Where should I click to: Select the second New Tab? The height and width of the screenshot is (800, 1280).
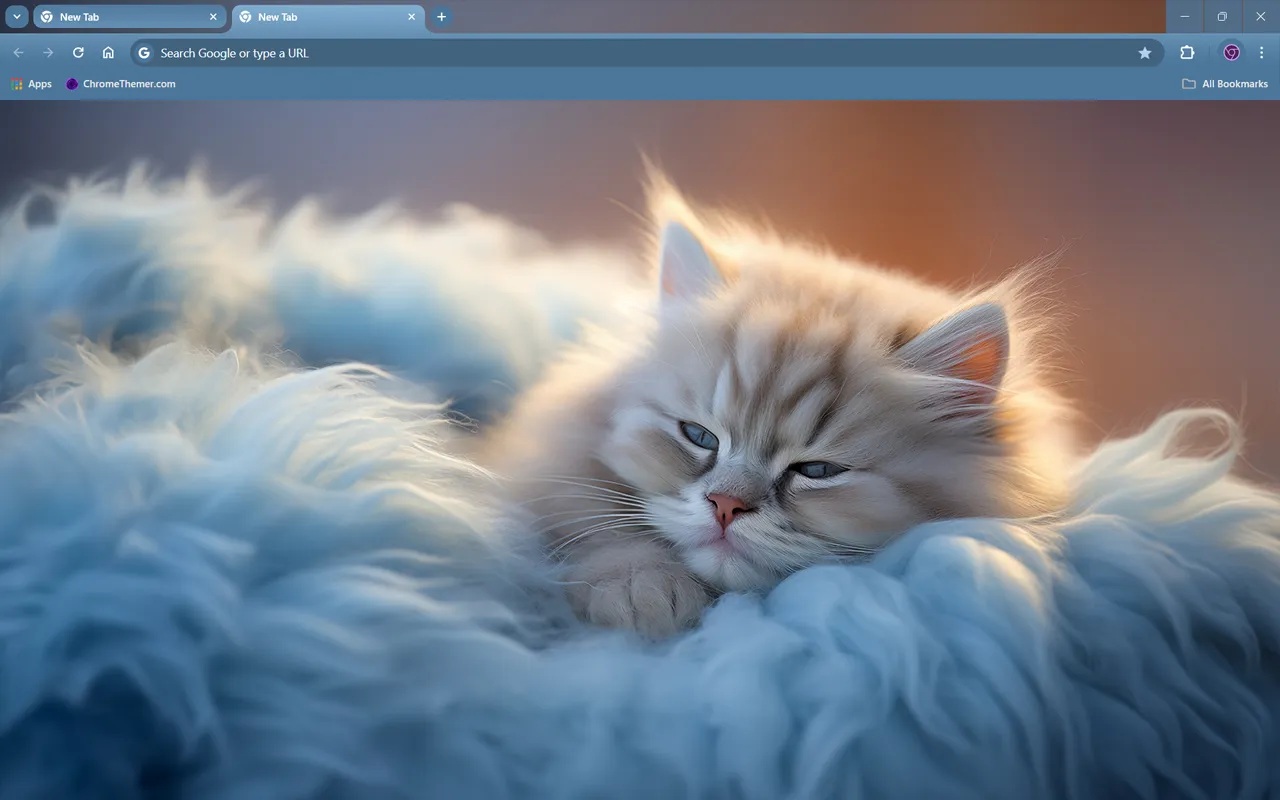click(x=327, y=17)
